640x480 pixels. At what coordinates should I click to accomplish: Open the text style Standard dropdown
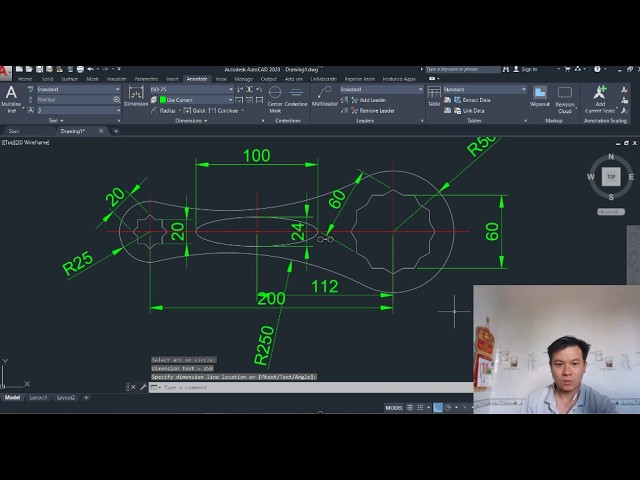tap(78, 89)
